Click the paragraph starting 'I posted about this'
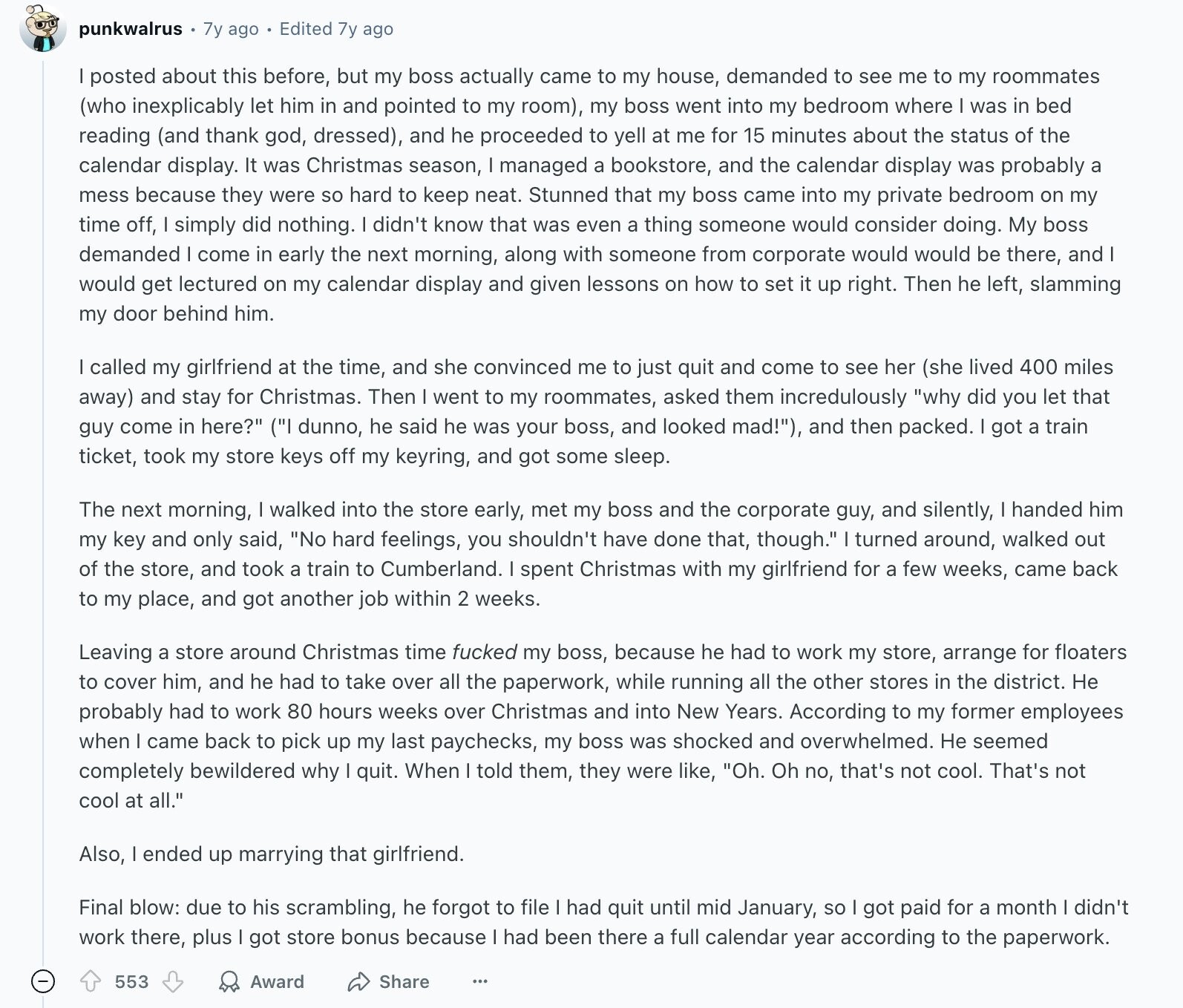Viewport: 1183px width, 1008px height. pos(600,194)
